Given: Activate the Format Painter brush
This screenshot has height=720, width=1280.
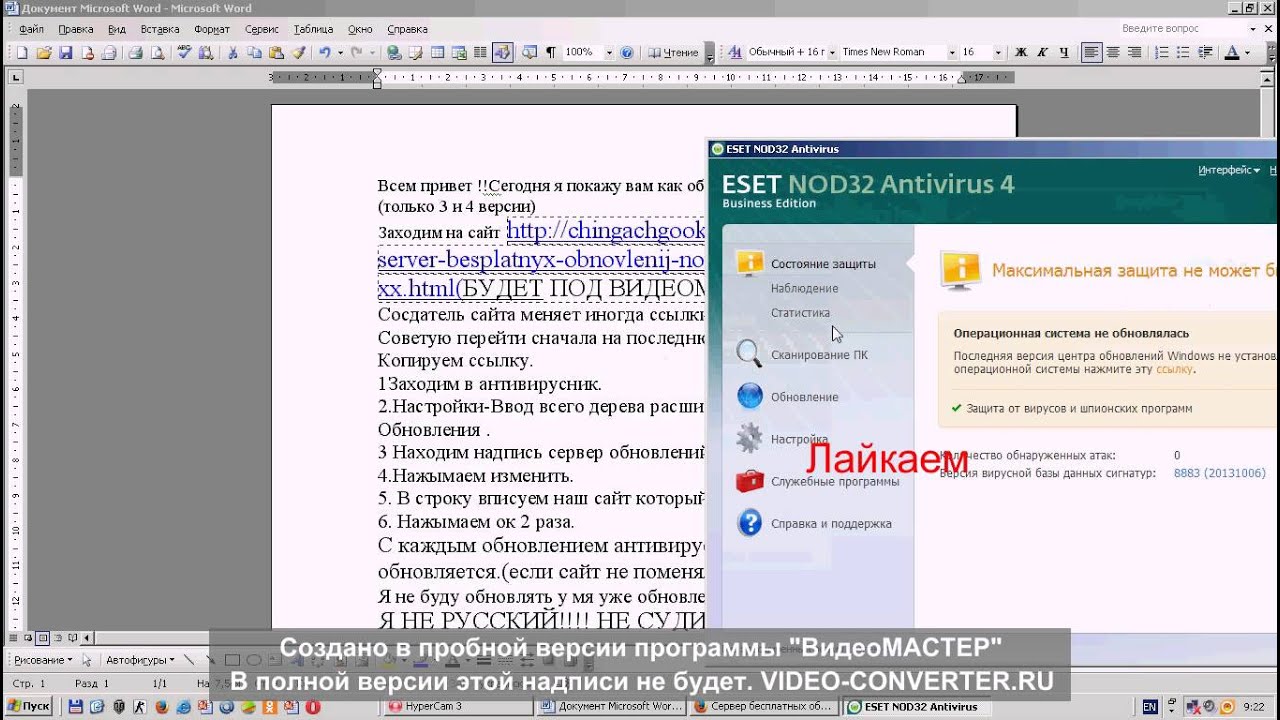Looking at the screenshot, I should (x=298, y=52).
